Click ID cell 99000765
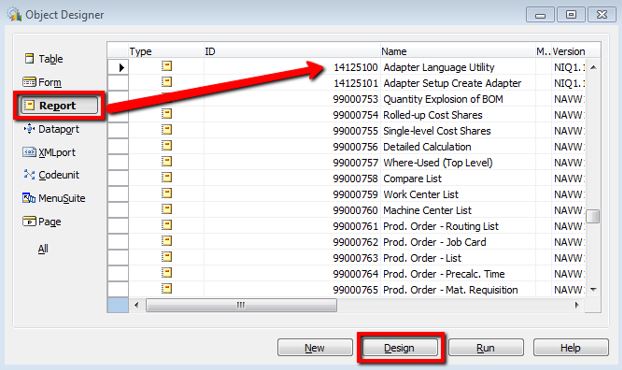The width and height of the screenshot is (622, 370). click(x=355, y=290)
